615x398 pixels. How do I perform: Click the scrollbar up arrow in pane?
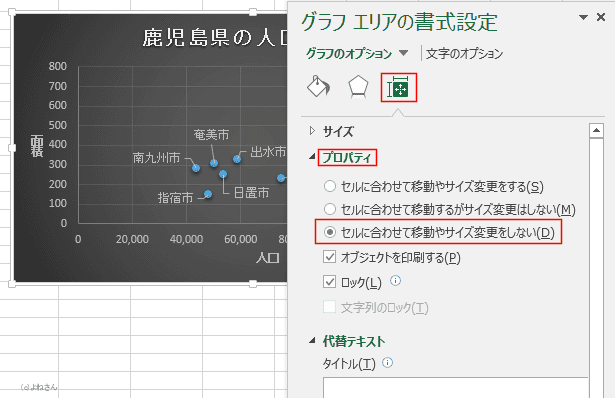(596, 131)
